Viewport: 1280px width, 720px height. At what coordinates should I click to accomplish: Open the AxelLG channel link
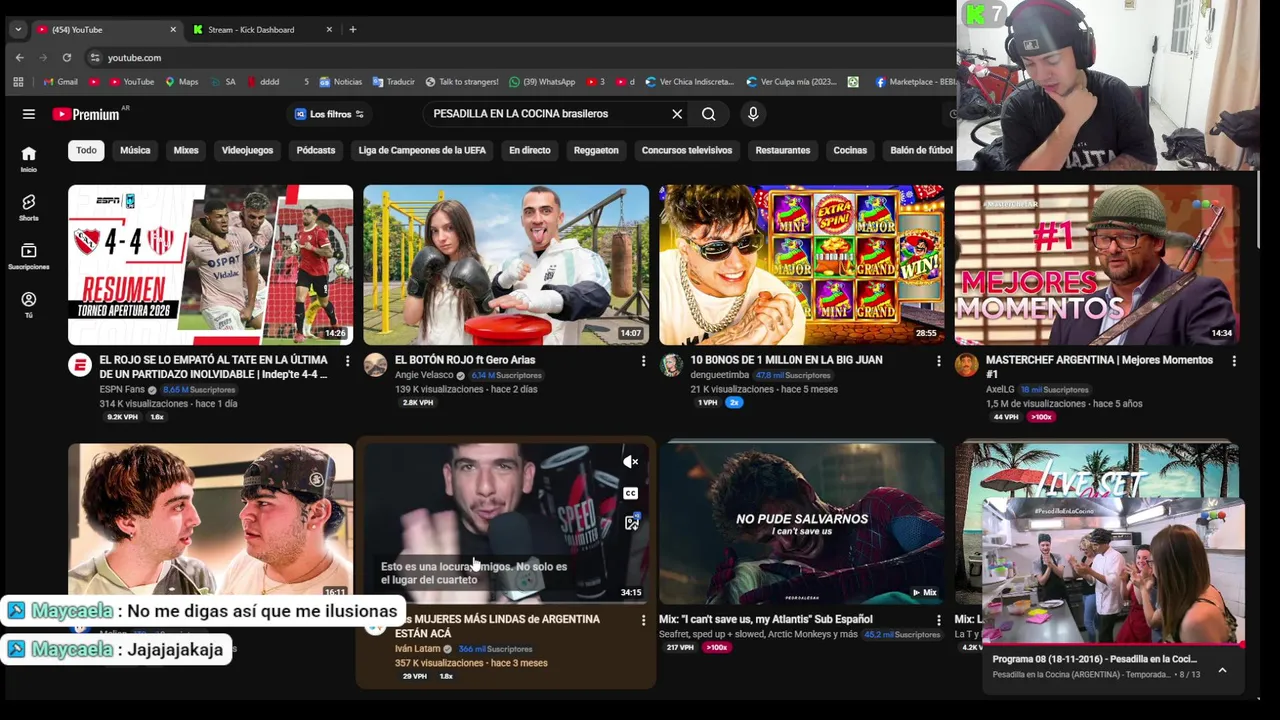tap(1000, 389)
